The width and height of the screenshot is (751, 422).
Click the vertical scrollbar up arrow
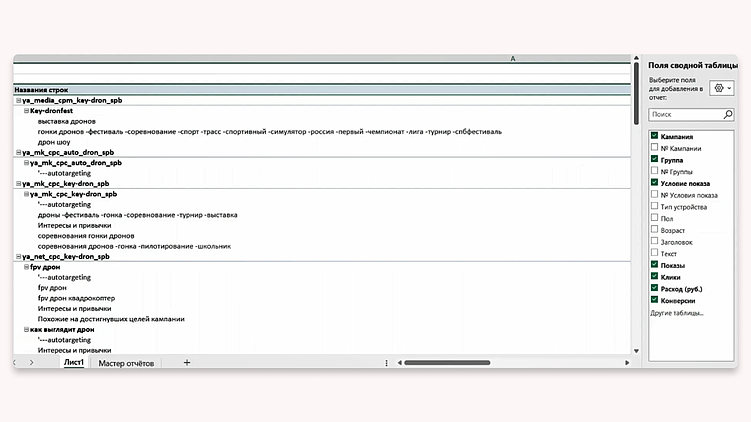click(x=636, y=58)
